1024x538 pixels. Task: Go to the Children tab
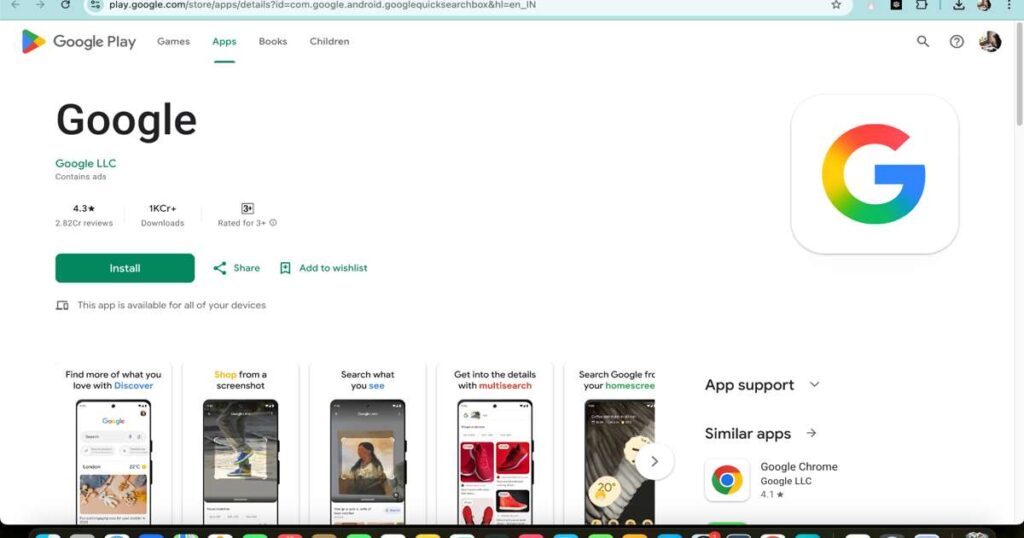click(329, 41)
